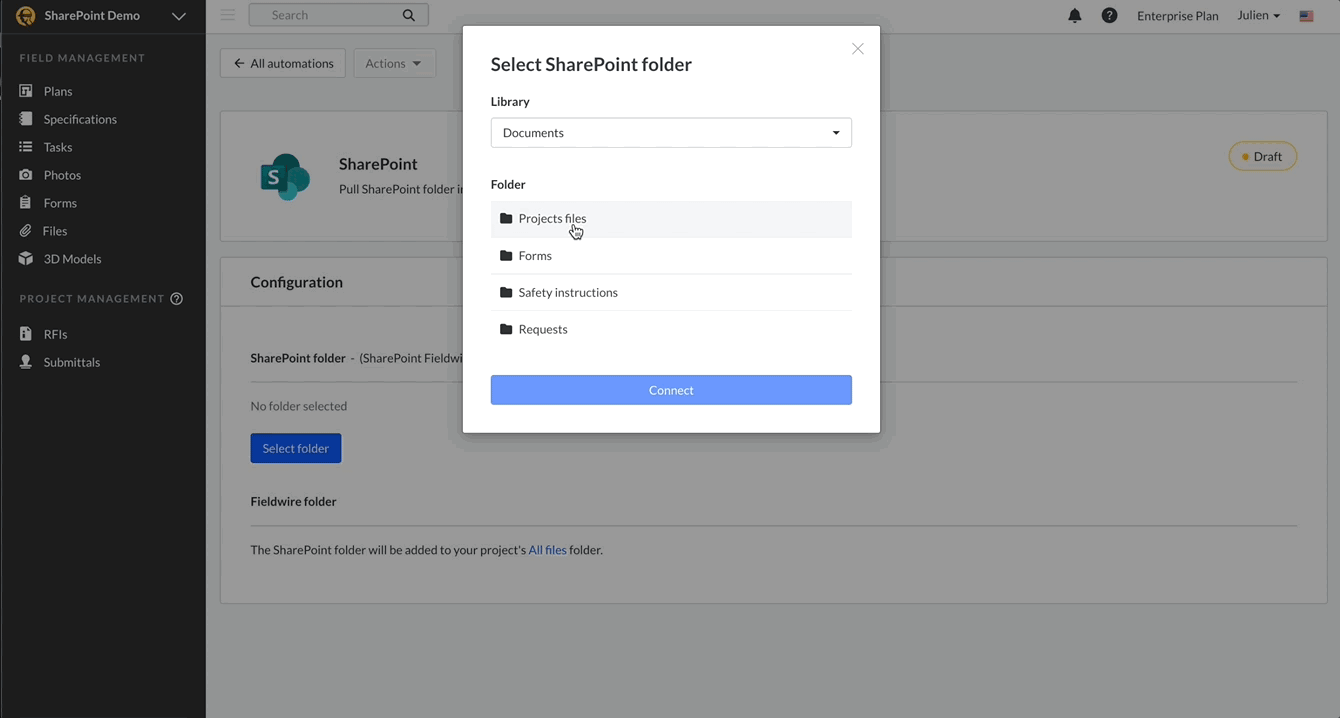Open the Julien account menu
1340x718 pixels.
[1257, 15]
